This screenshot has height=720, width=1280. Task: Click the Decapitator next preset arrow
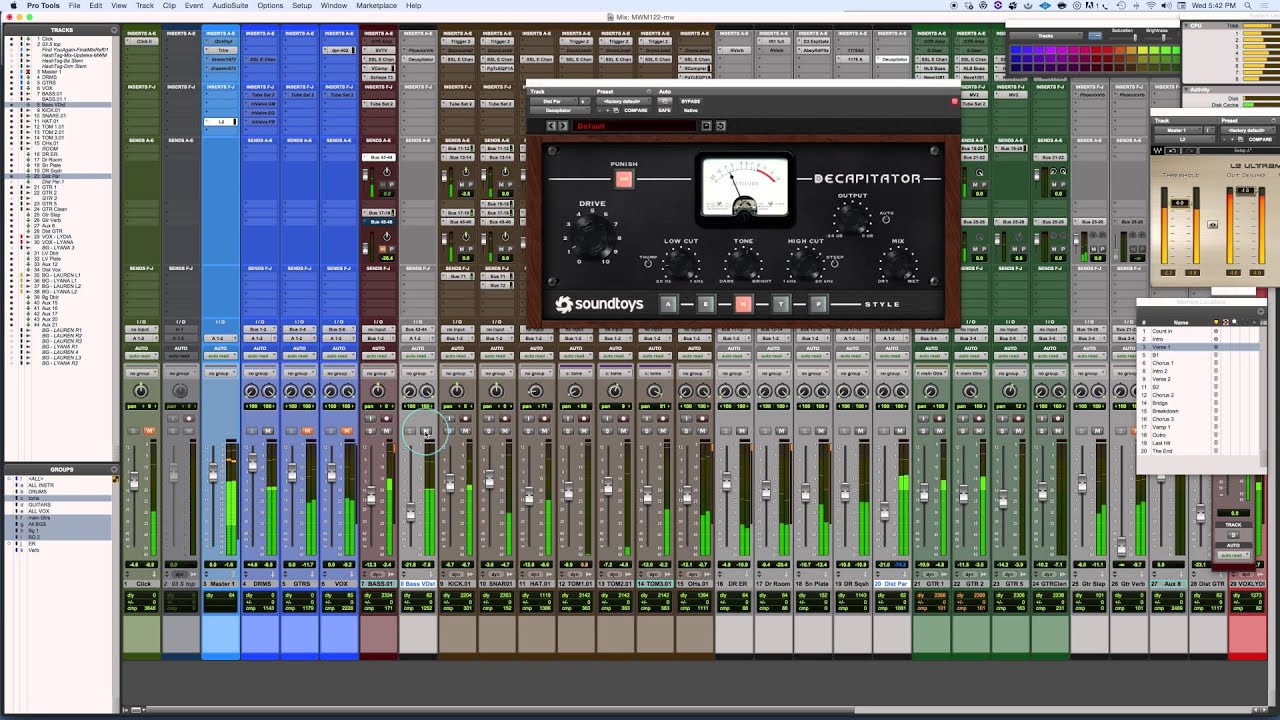563,126
